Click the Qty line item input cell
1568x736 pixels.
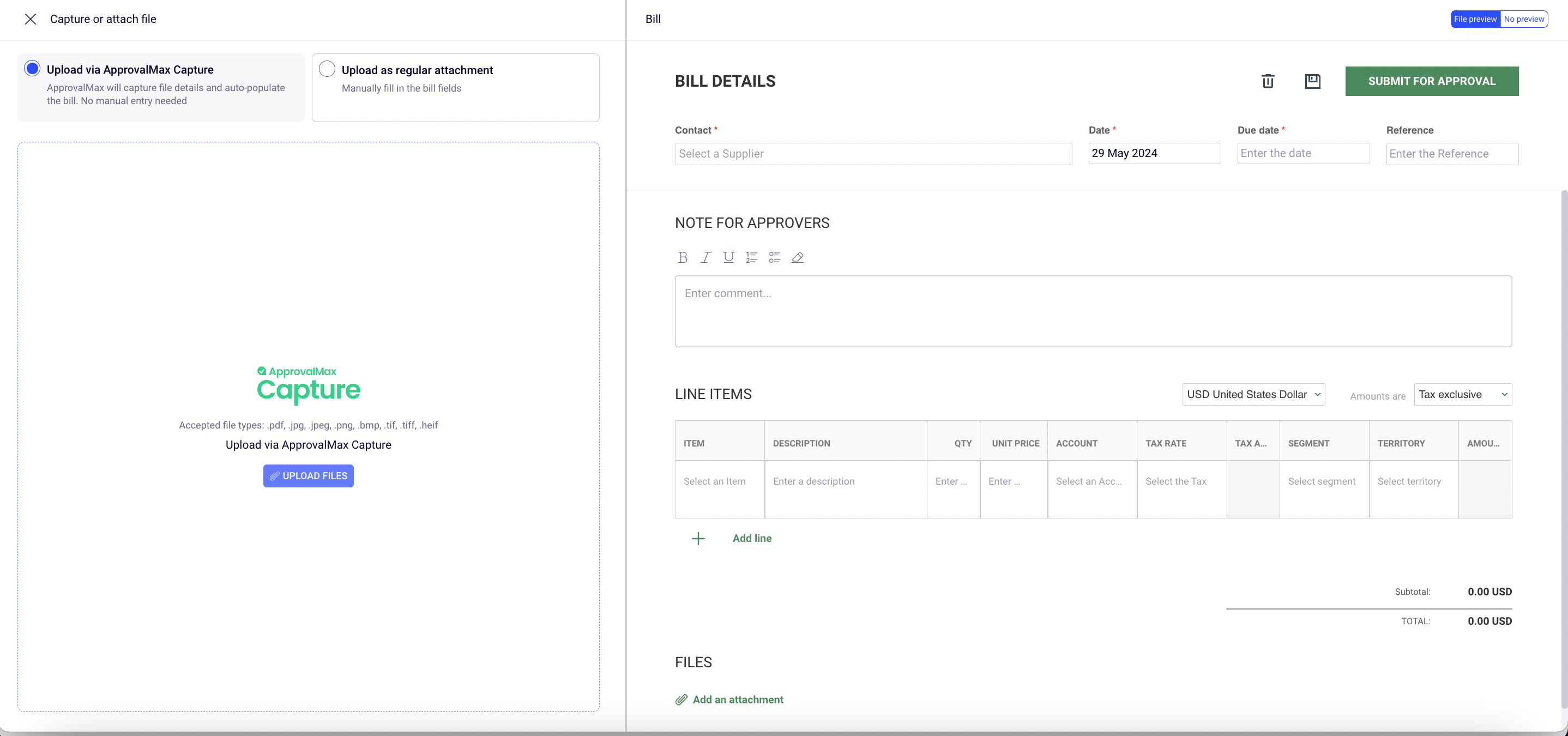point(953,490)
